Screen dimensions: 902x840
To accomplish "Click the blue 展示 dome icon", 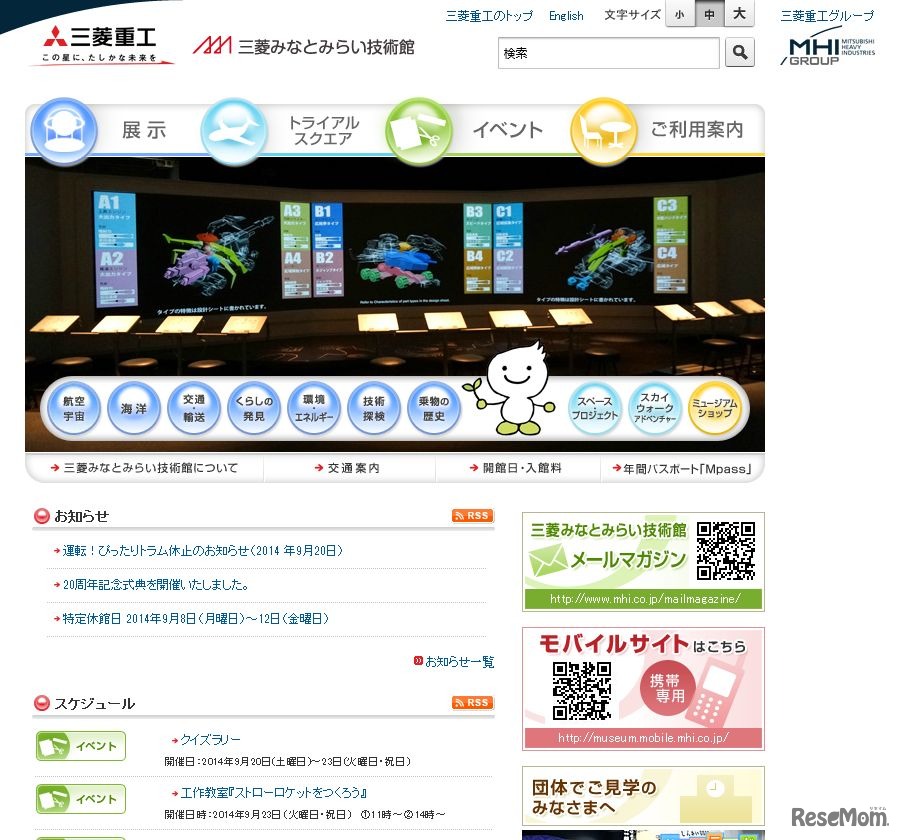I will 64,131.
